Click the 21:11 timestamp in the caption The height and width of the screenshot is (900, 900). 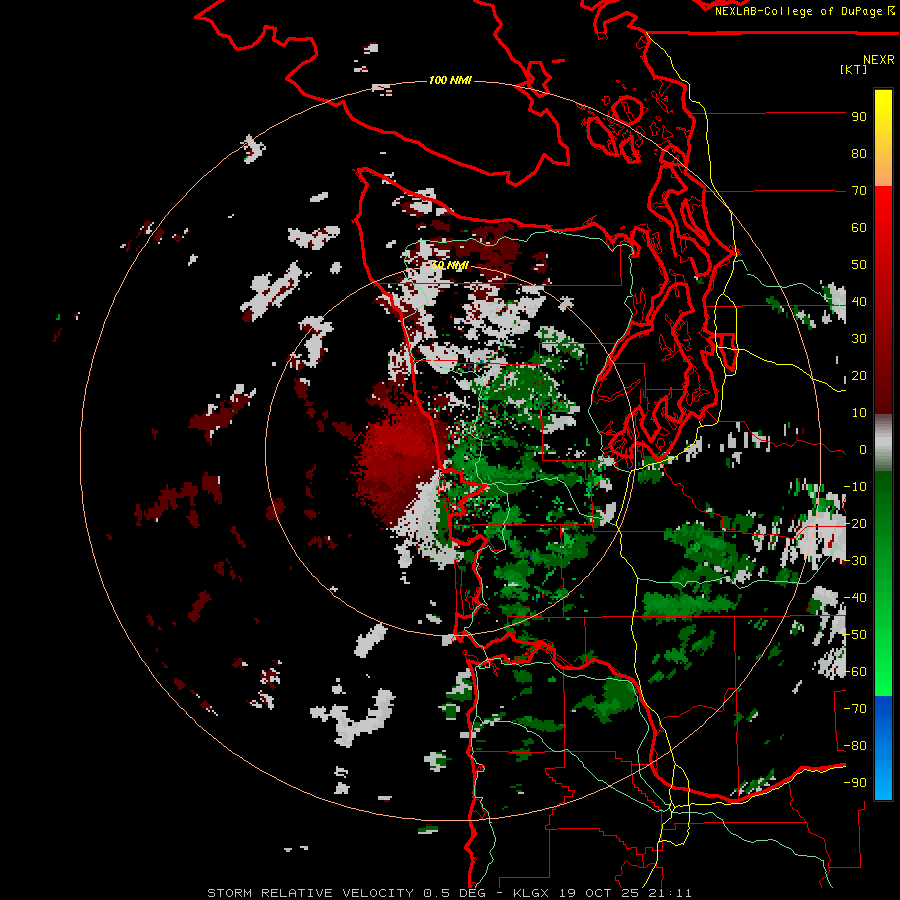coord(671,893)
